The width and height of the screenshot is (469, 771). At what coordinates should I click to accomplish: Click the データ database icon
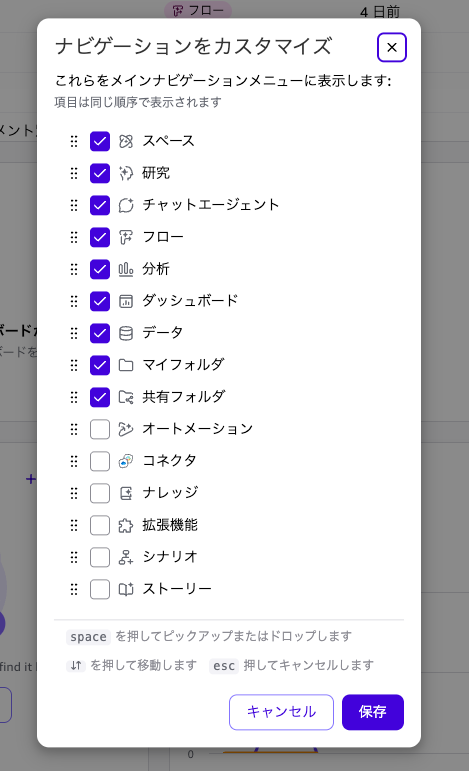tap(126, 333)
